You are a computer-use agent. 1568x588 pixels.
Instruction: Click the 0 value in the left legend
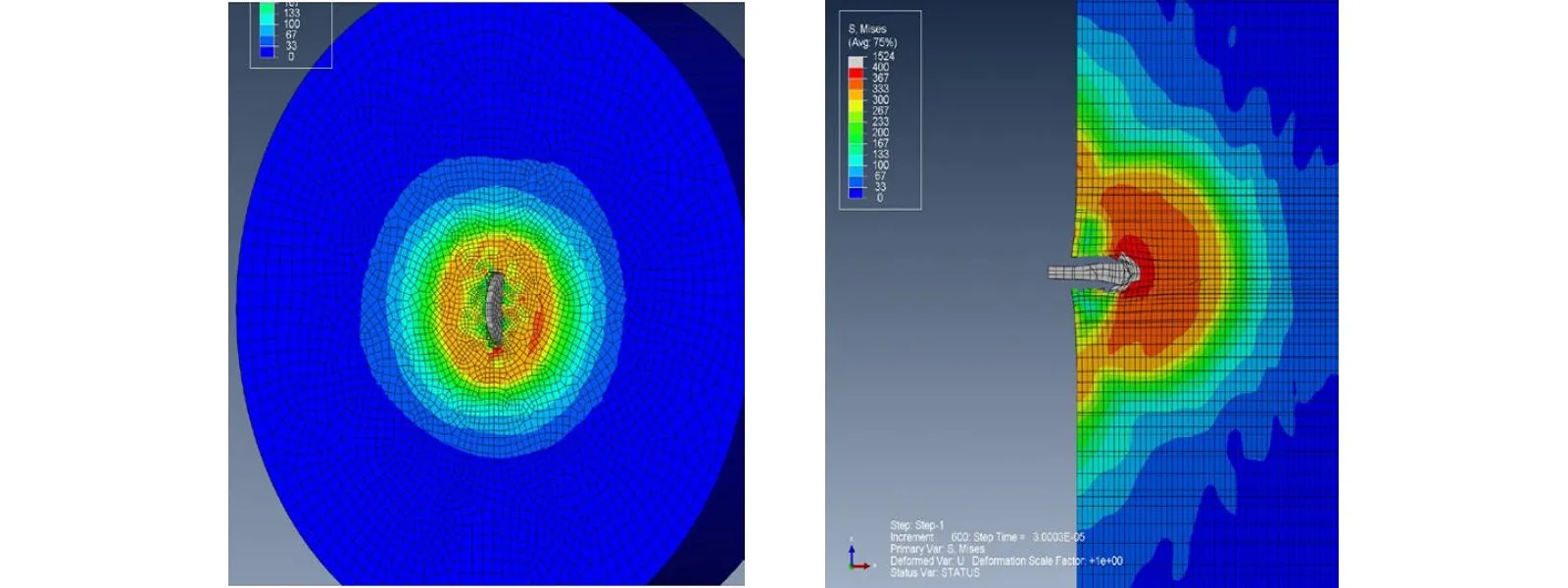[291, 56]
